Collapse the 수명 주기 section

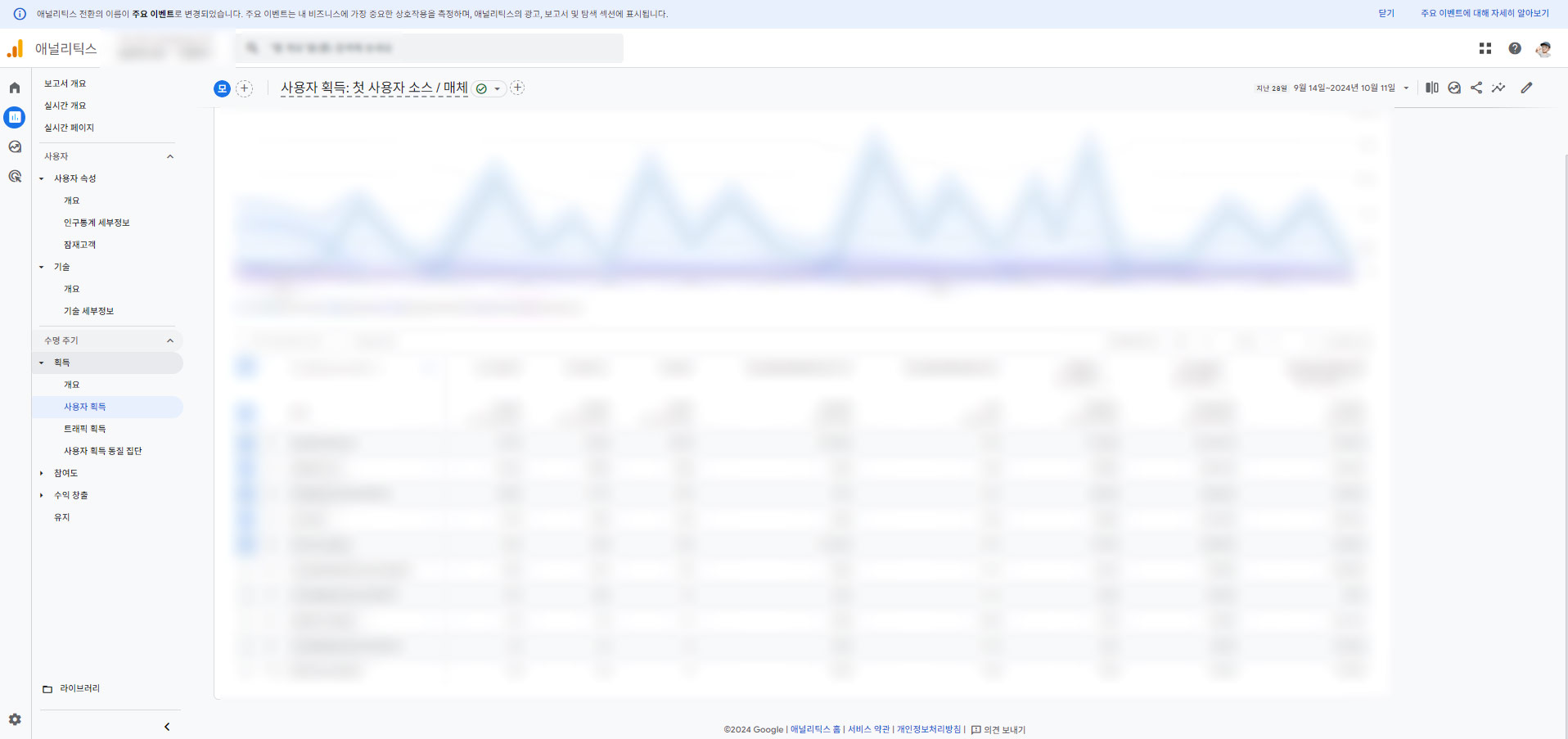[x=170, y=340]
